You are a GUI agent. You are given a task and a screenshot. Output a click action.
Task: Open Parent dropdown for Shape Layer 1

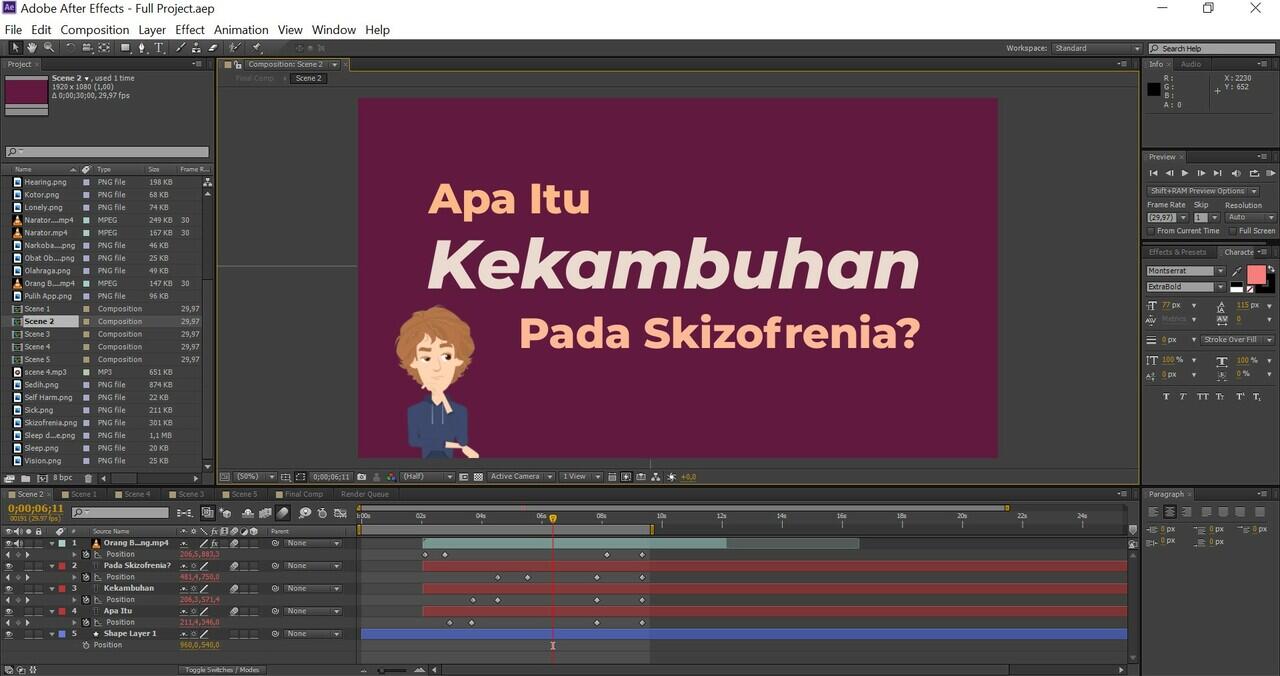[312, 634]
